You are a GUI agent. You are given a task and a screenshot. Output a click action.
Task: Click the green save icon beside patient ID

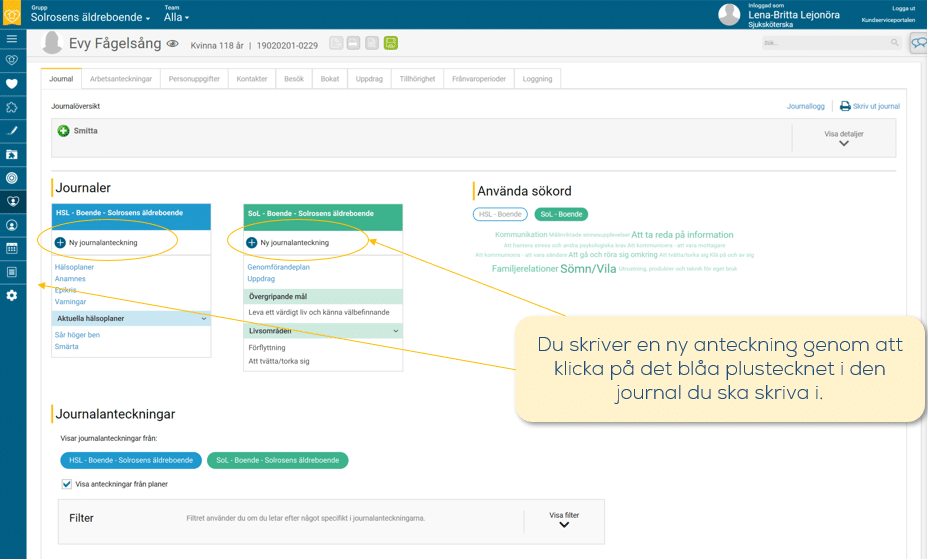pos(390,43)
